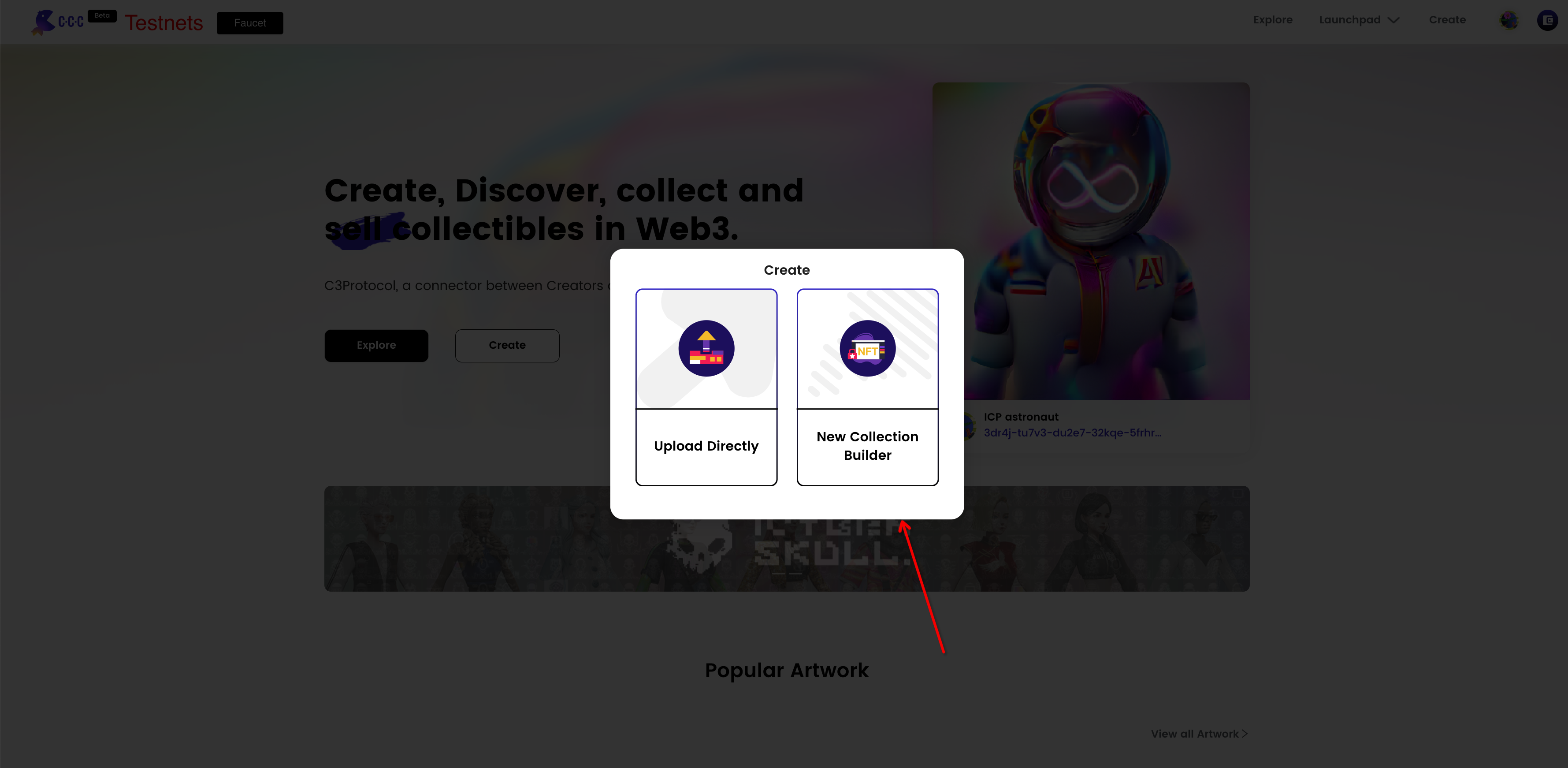Select Explore in the top navigation

coord(1272,20)
